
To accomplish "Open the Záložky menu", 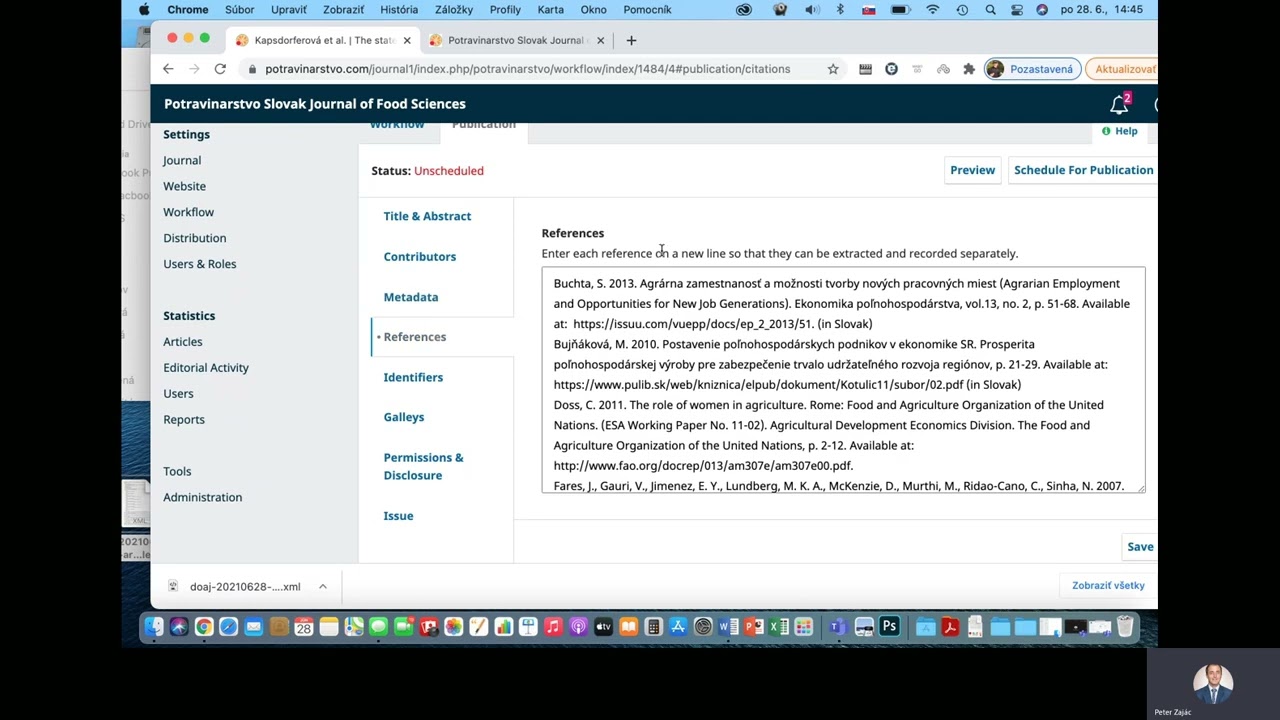I will pos(454,10).
